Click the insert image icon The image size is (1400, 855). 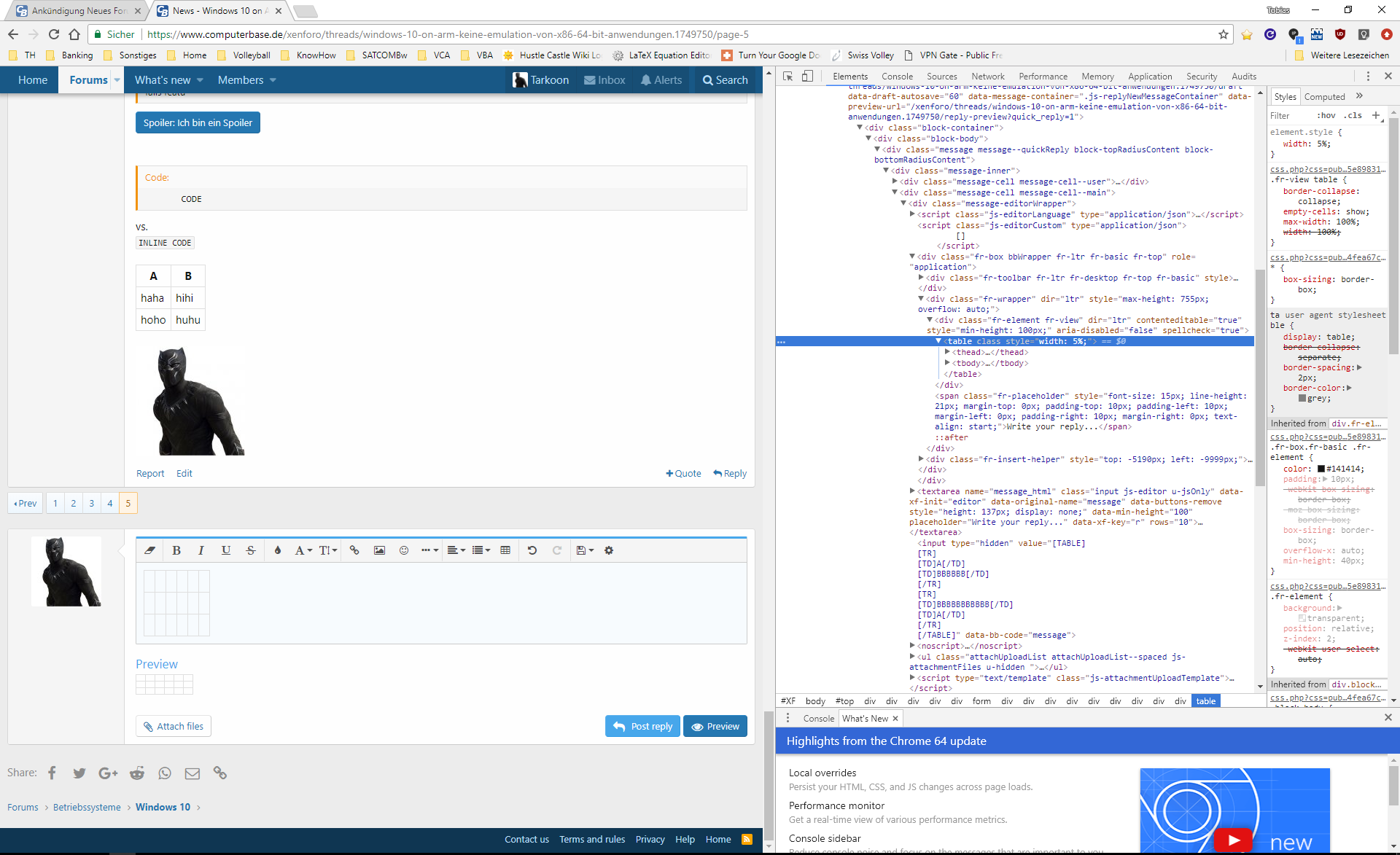point(379,550)
